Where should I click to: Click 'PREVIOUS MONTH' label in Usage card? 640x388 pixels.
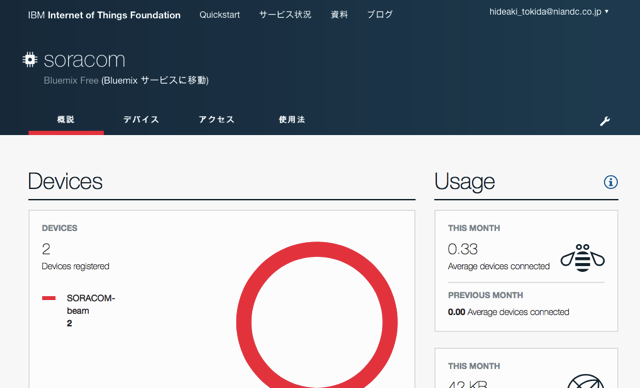[485, 295]
